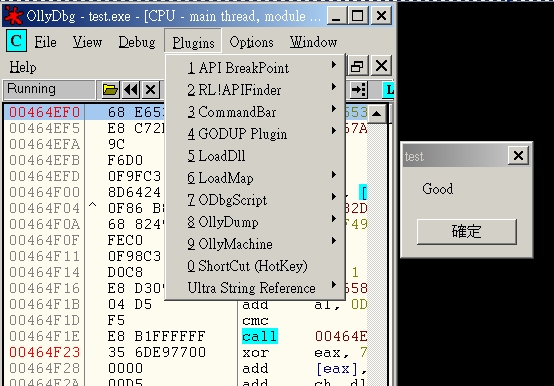Click the Good message text in dialog
554x386 pixels.
tap(437, 189)
